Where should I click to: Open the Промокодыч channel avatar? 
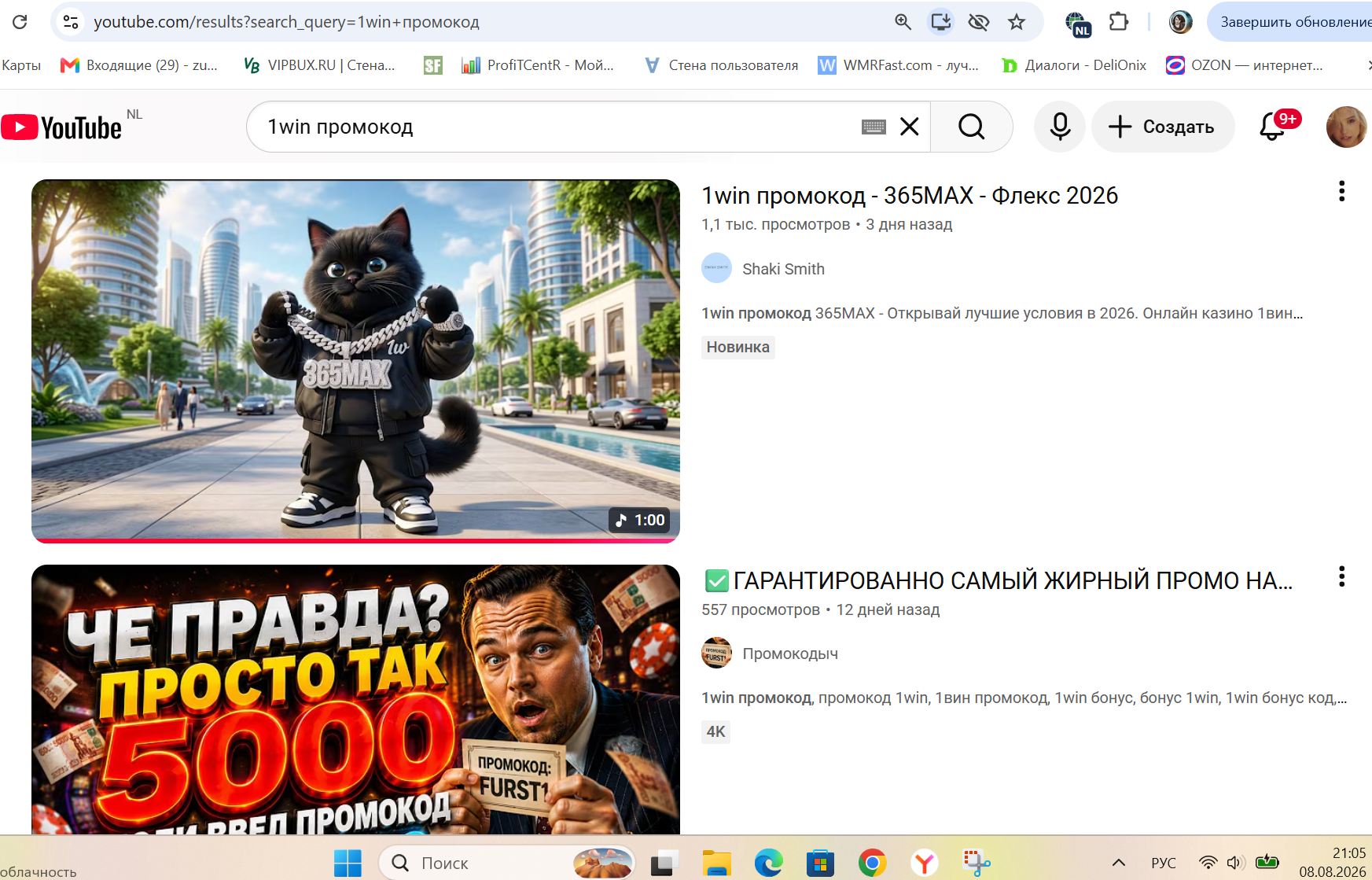716,653
